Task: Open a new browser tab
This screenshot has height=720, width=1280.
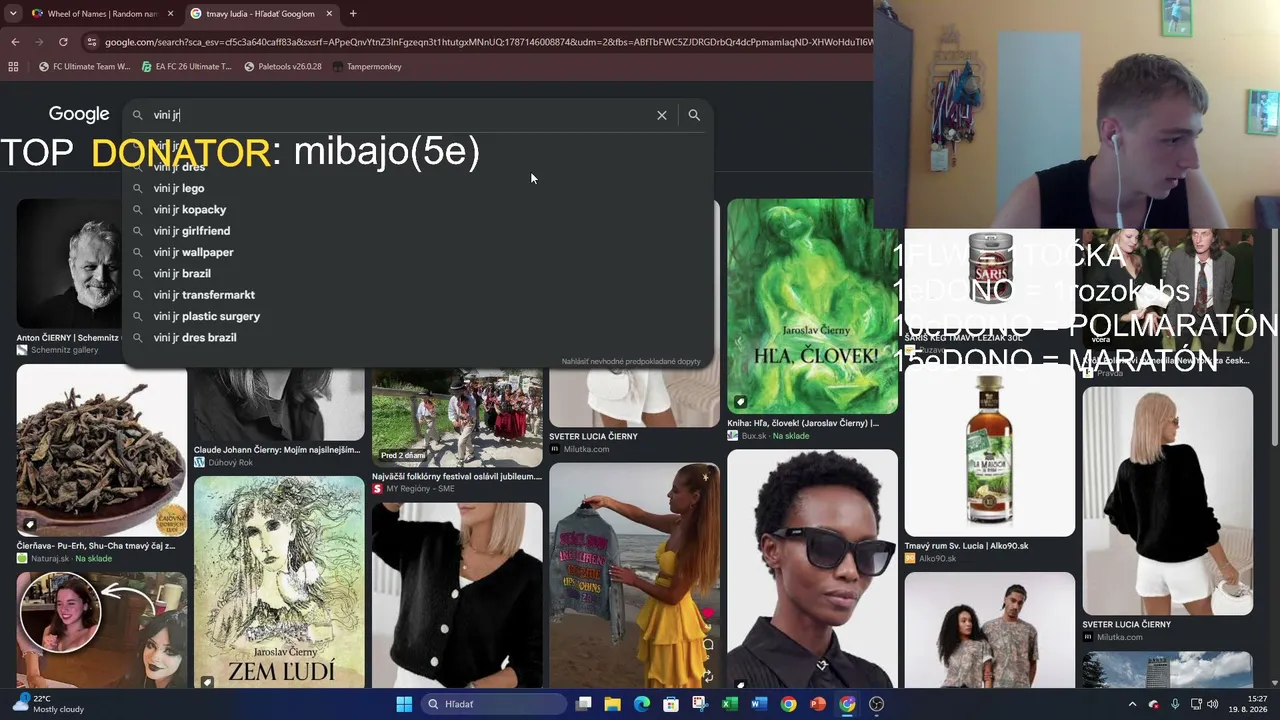Action: [x=353, y=14]
